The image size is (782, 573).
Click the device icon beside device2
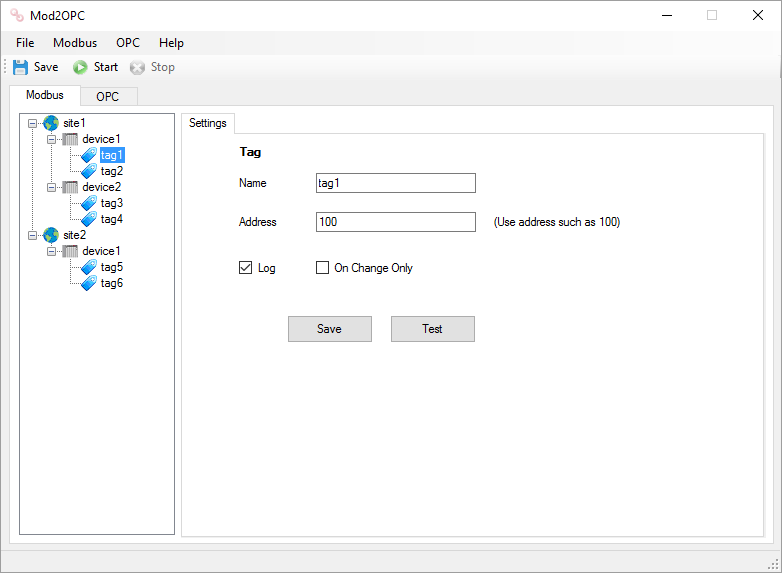pos(70,187)
